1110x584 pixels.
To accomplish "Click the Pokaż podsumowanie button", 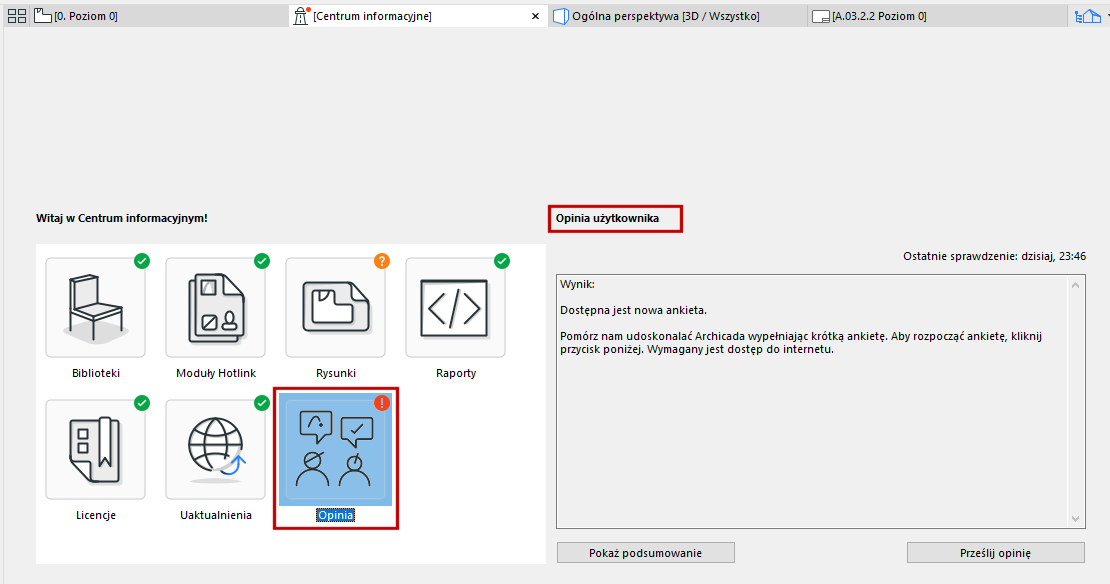I will [x=646, y=553].
